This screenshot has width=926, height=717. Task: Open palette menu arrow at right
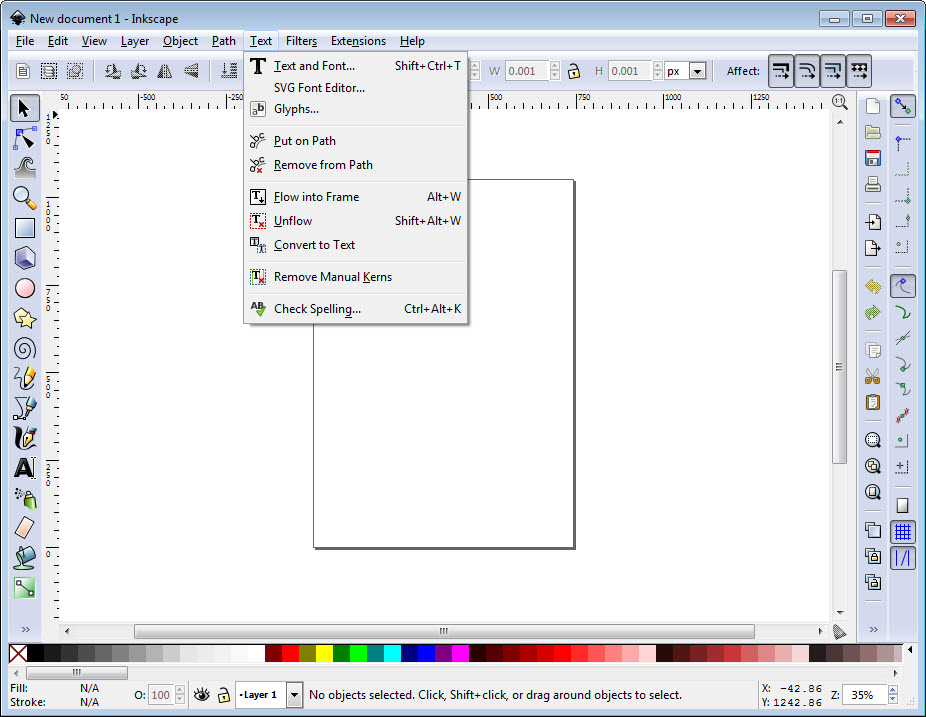coord(910,650)
